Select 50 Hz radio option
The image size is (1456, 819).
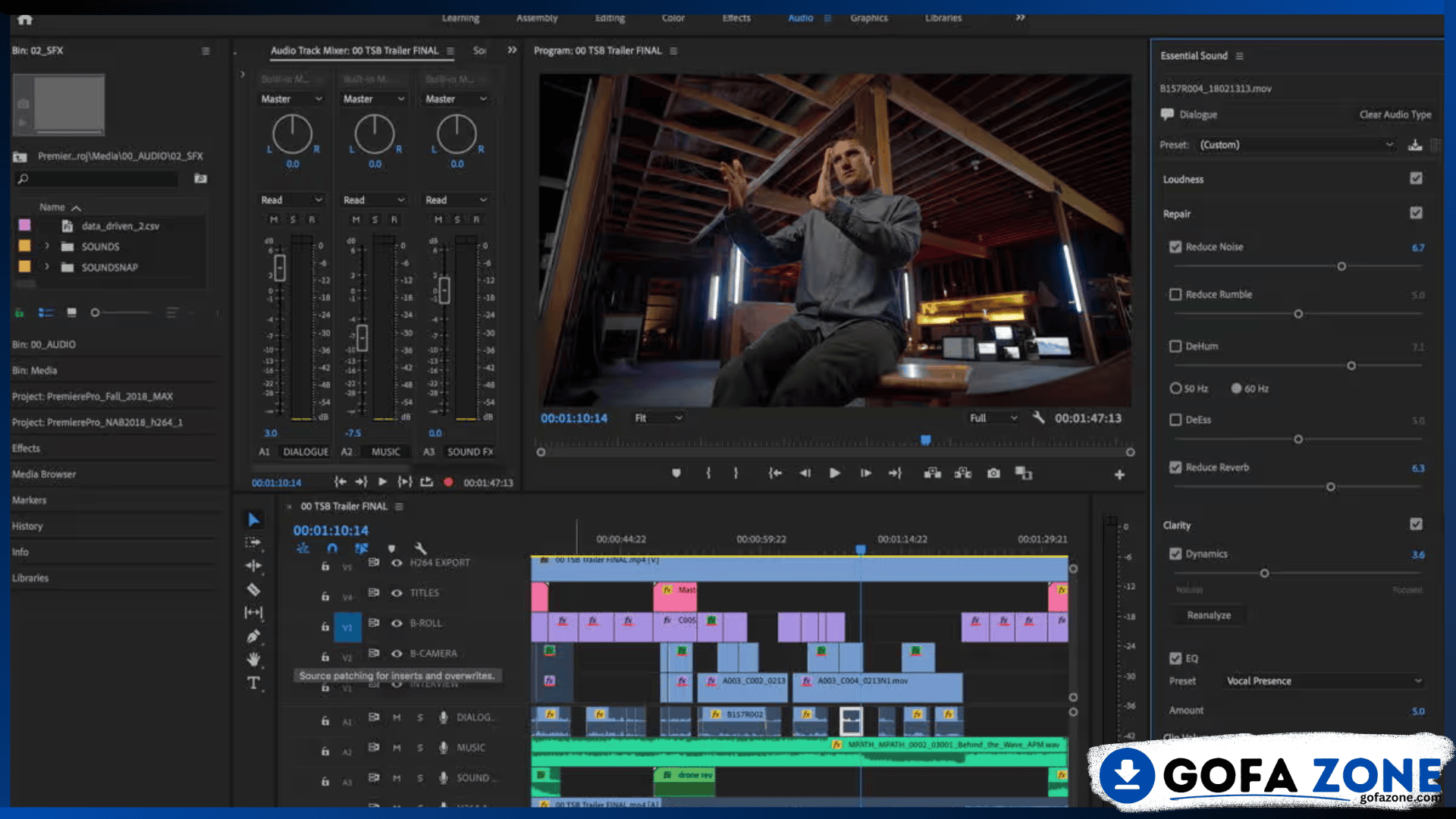point(1175,388)
